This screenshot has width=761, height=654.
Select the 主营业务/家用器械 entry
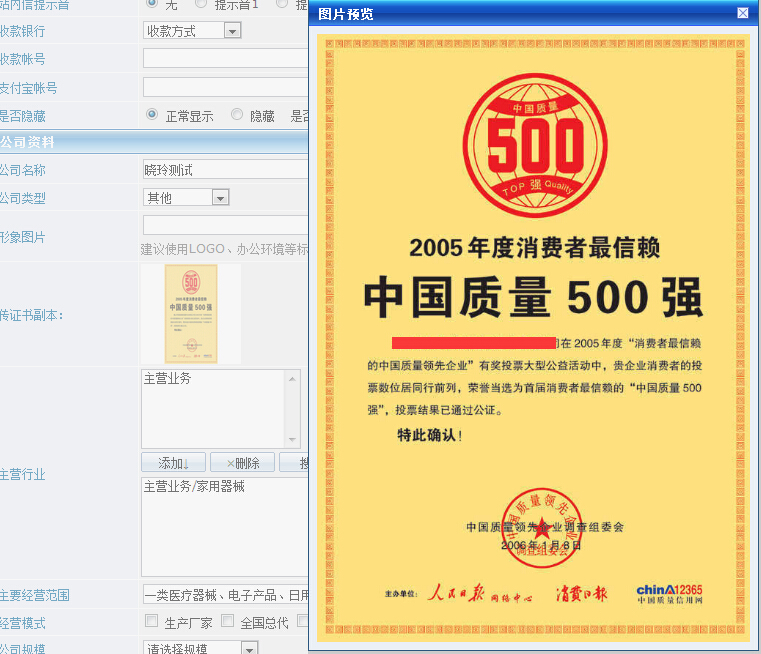[194, 486]
